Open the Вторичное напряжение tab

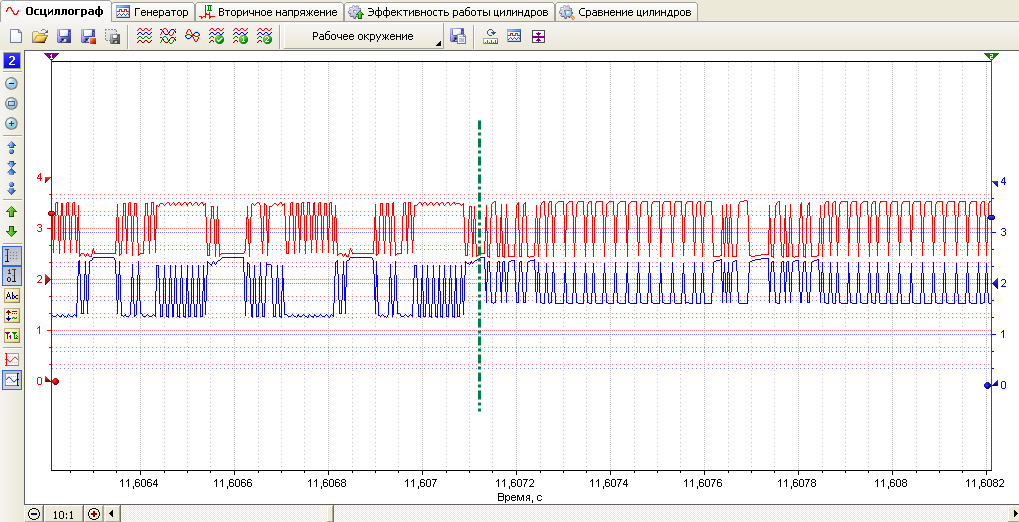270,12
